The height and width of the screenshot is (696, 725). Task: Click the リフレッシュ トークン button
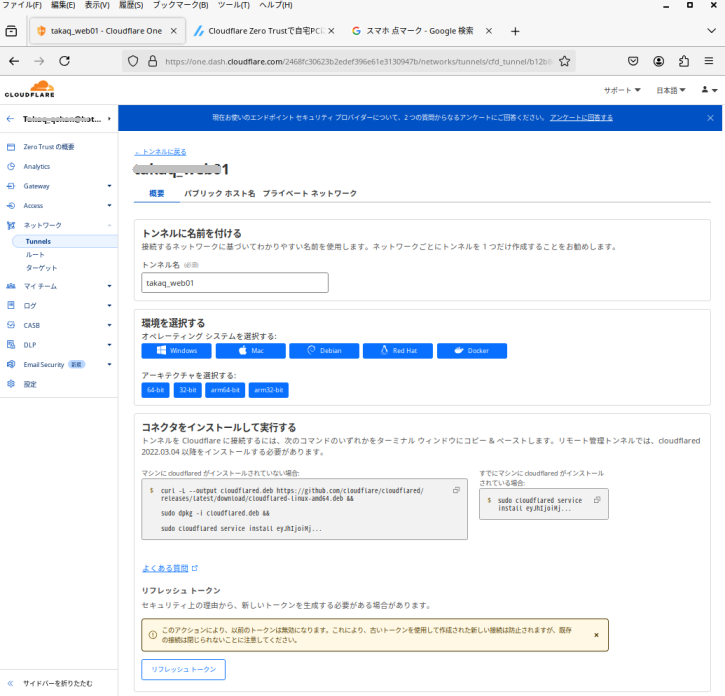pyautogui.click(x=184, y=669)
